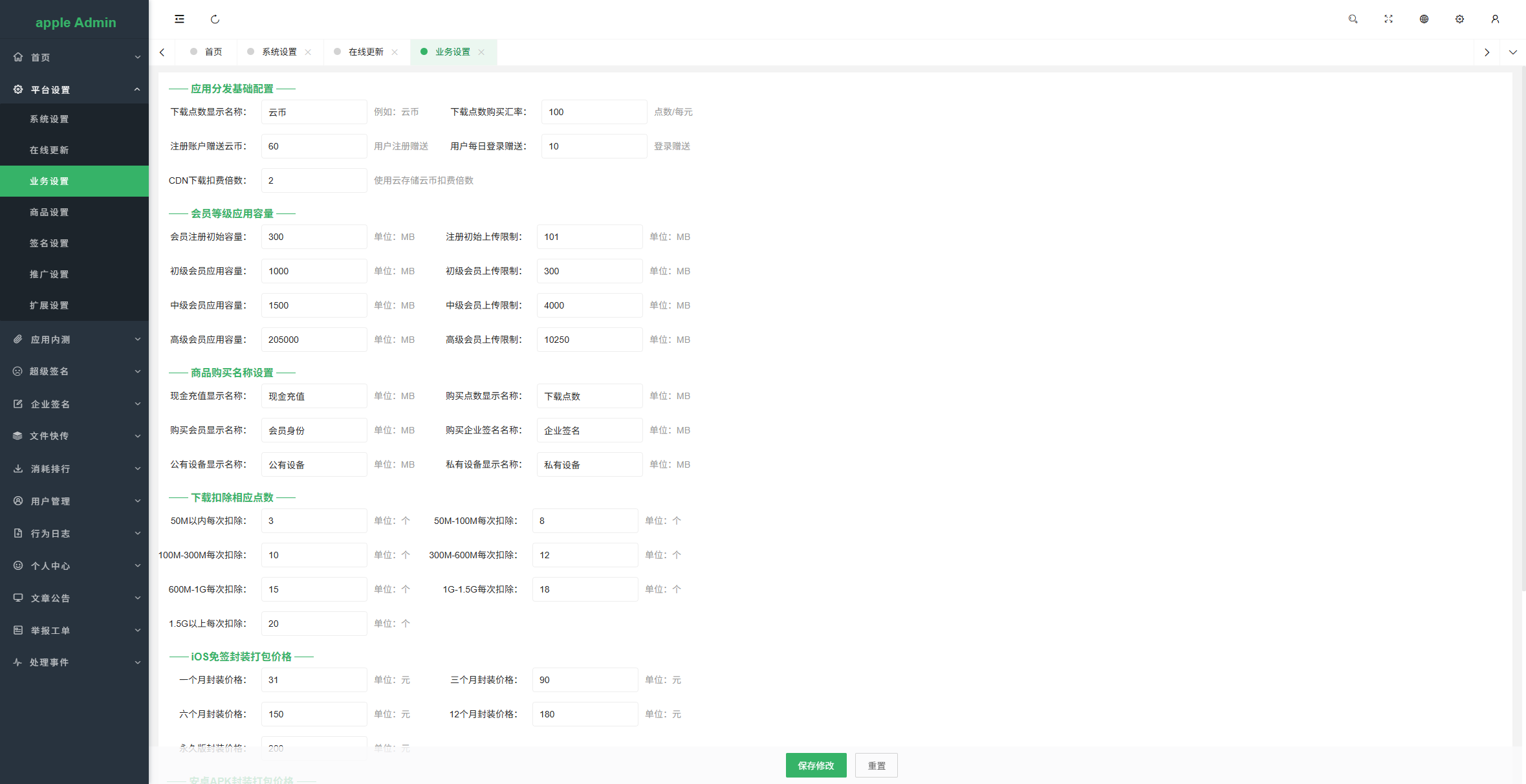The width and height of the screenshot is (1526, 784).
Task: Open the search magnifier icon
Action: click(1353, 19)
